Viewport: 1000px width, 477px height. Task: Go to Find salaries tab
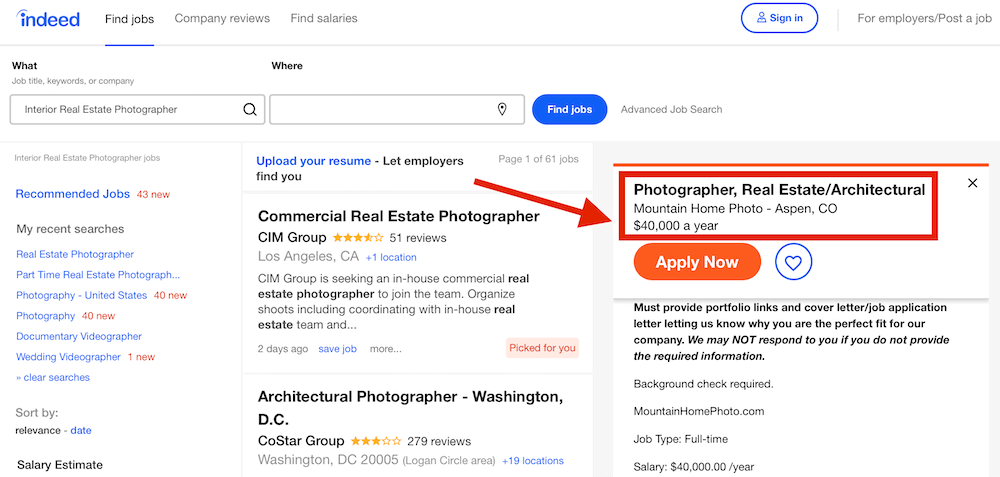[324, 18]
